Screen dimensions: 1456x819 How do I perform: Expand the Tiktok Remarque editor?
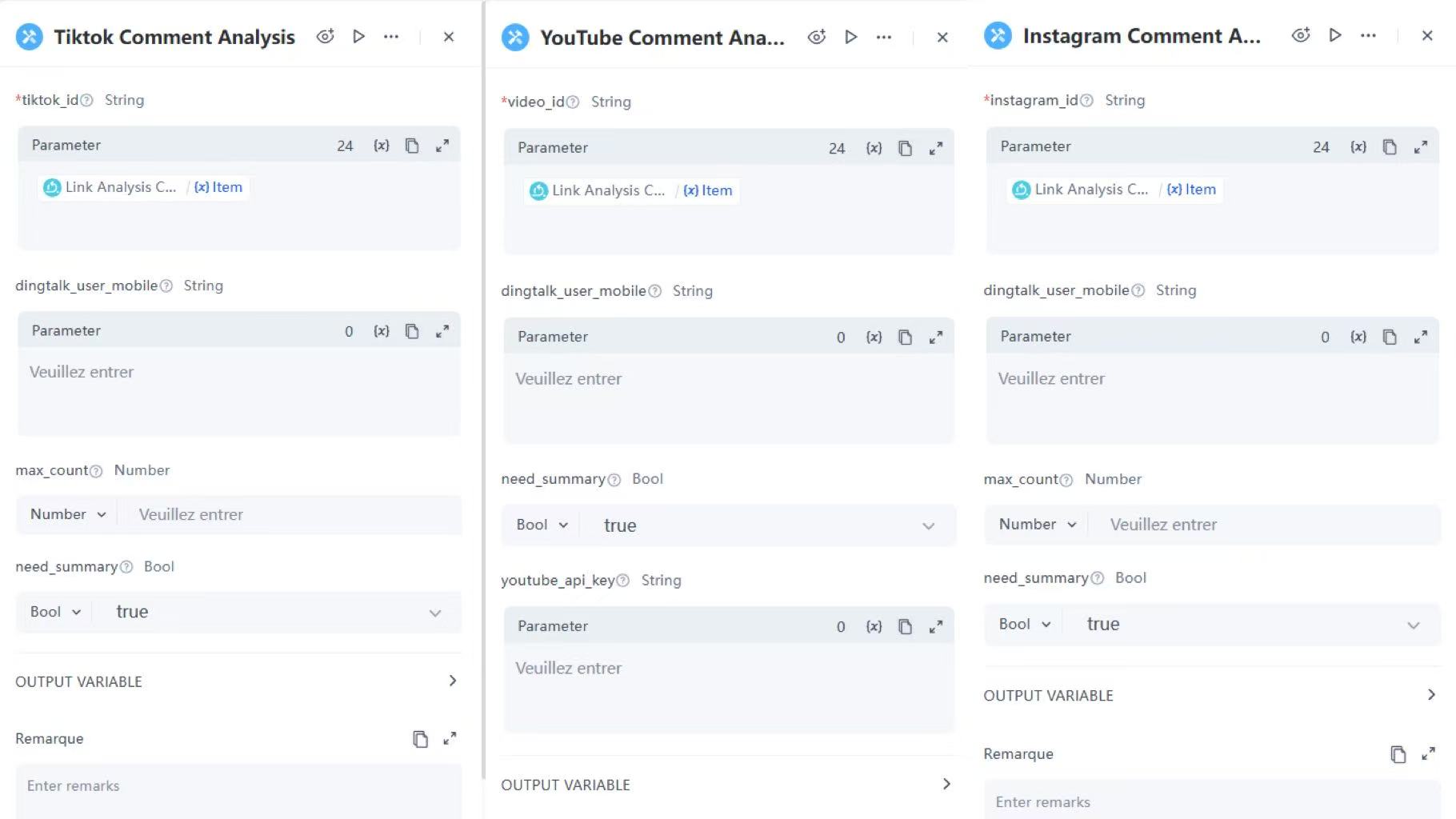tap(450, 738)
